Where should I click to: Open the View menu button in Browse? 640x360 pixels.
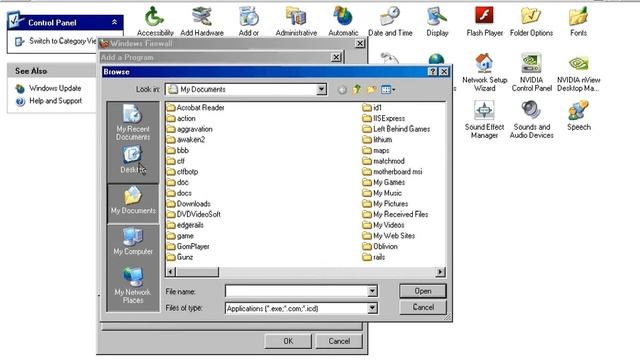(x=388, y=89)
